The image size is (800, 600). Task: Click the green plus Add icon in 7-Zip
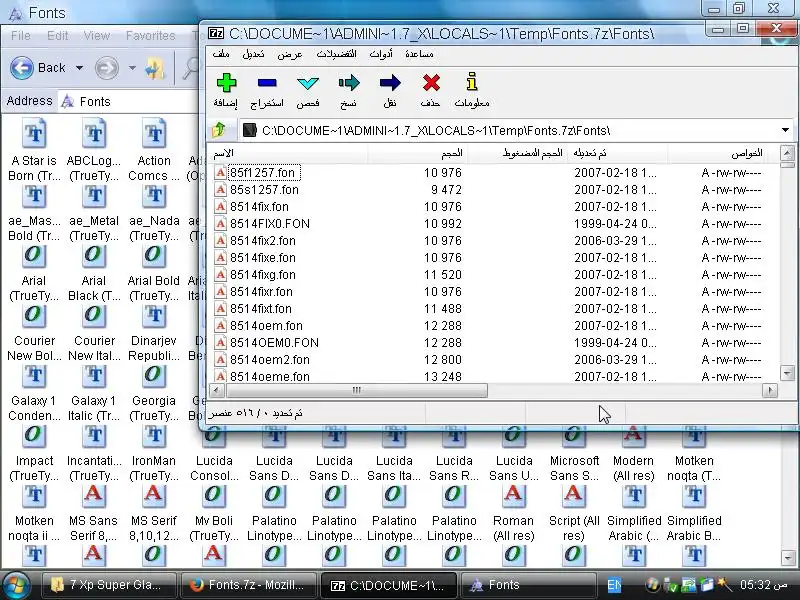(x=226, y=83)
